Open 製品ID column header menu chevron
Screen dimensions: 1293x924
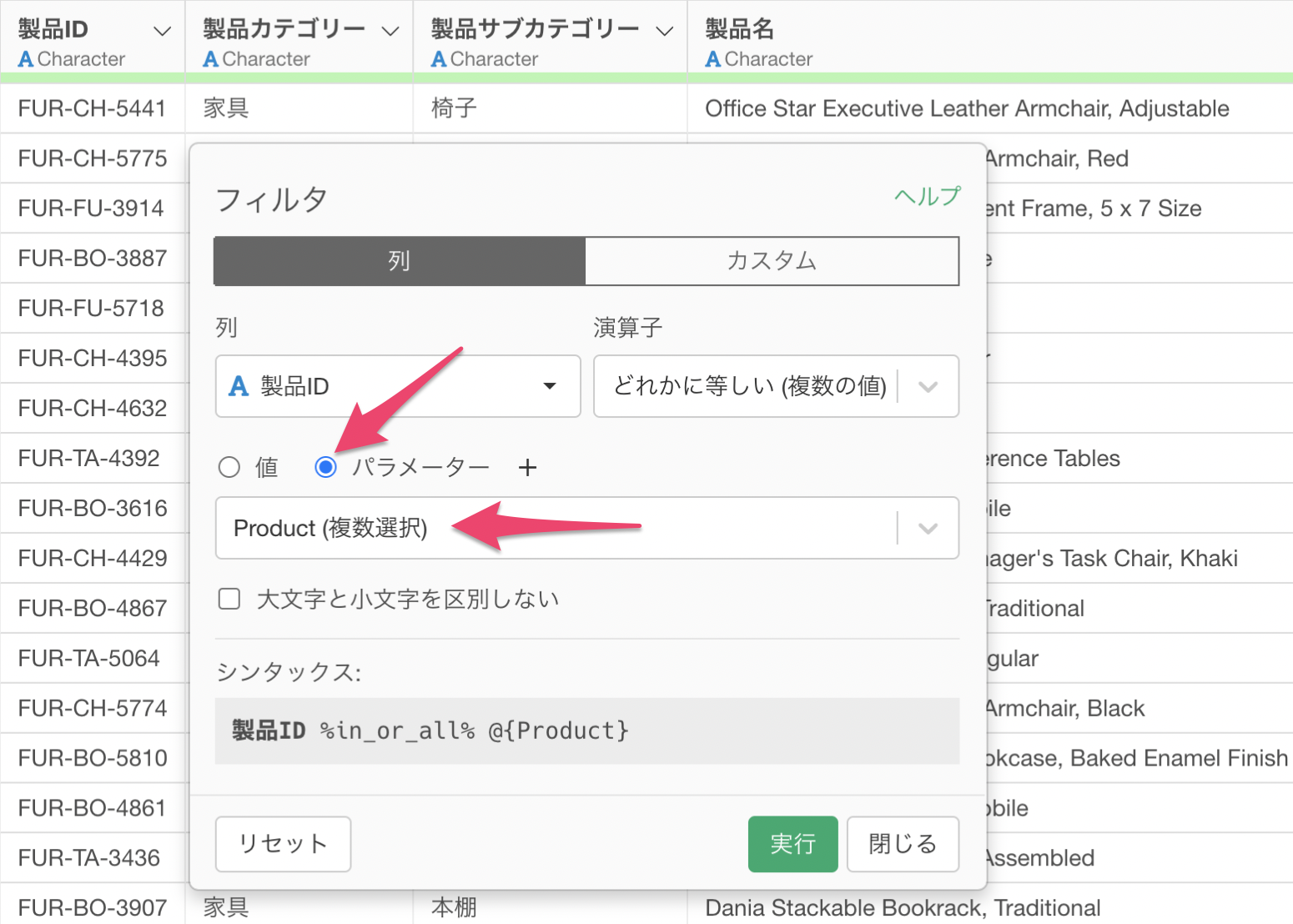(x=163, y=32)
